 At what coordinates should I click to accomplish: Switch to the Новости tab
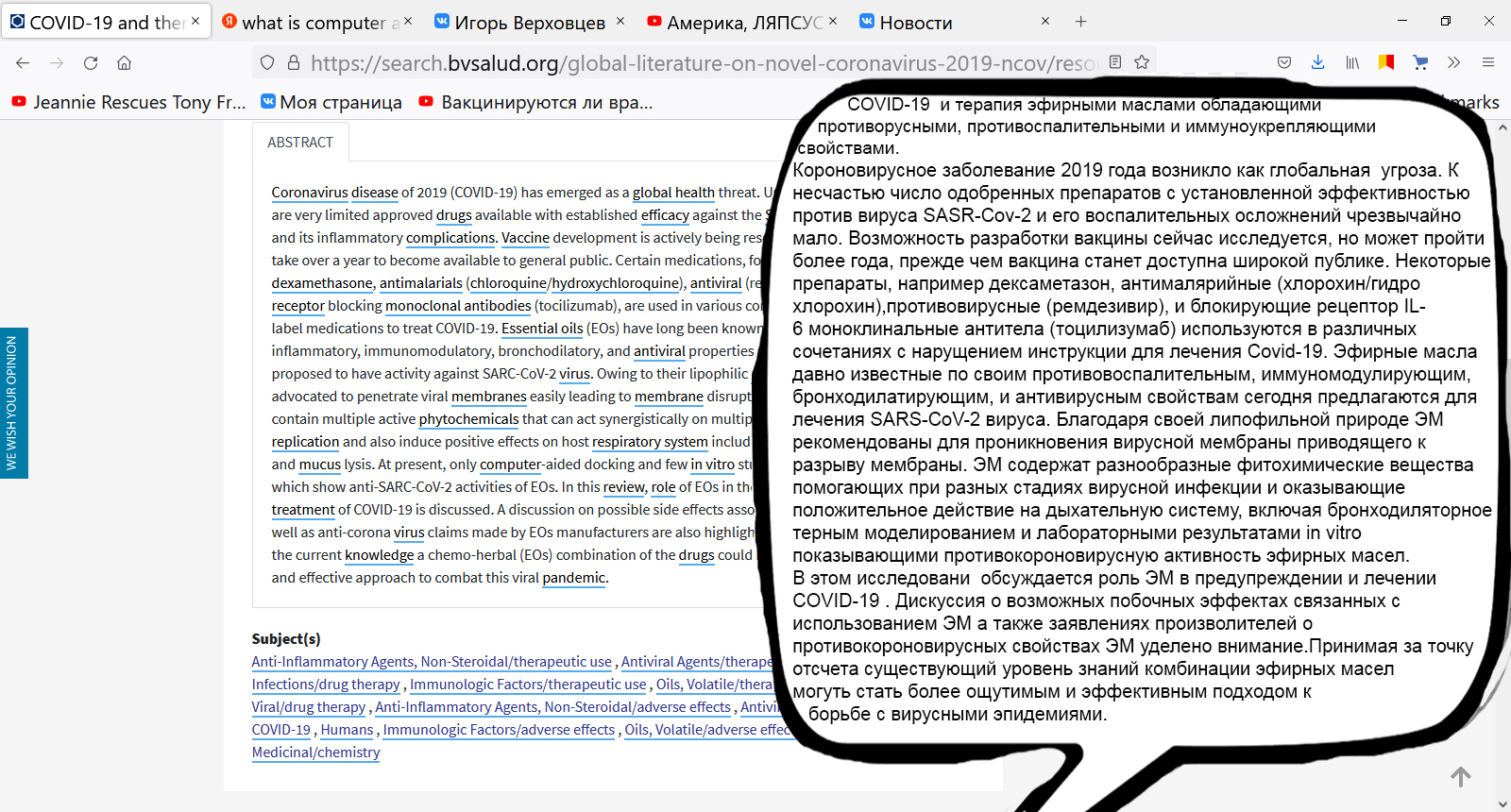pyautogui.click(x=944, y=22)
